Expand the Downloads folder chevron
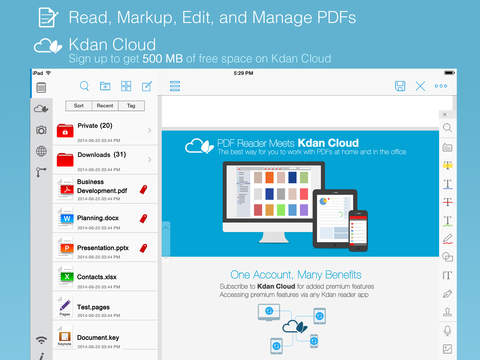The height and width of the screenshot is (360, 480). (149, 159)
